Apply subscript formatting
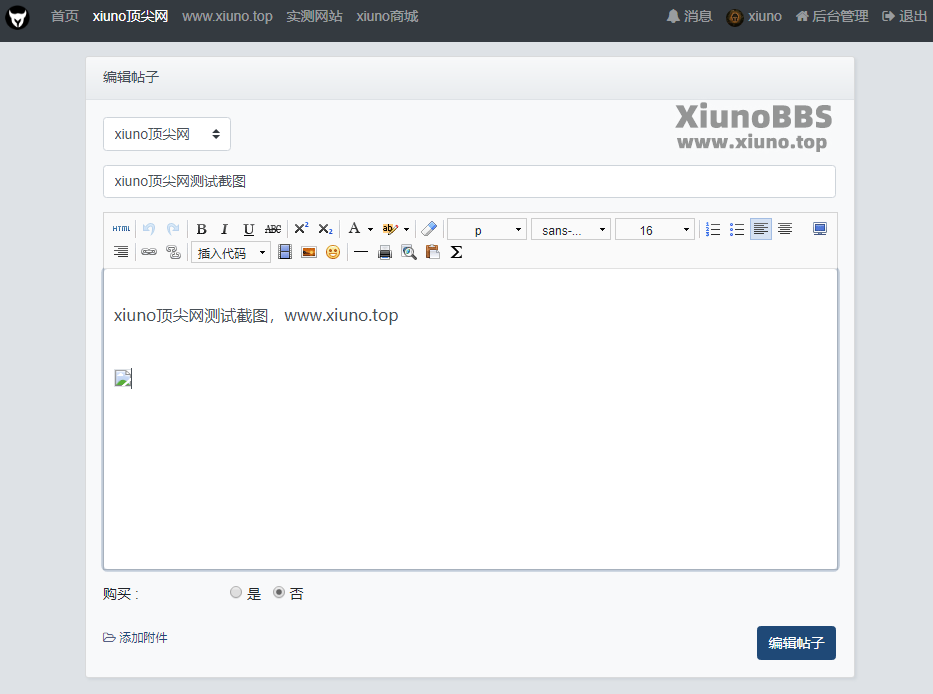Image resolution: width=933 pixels, height=694 pixels. tap(325, 229)
